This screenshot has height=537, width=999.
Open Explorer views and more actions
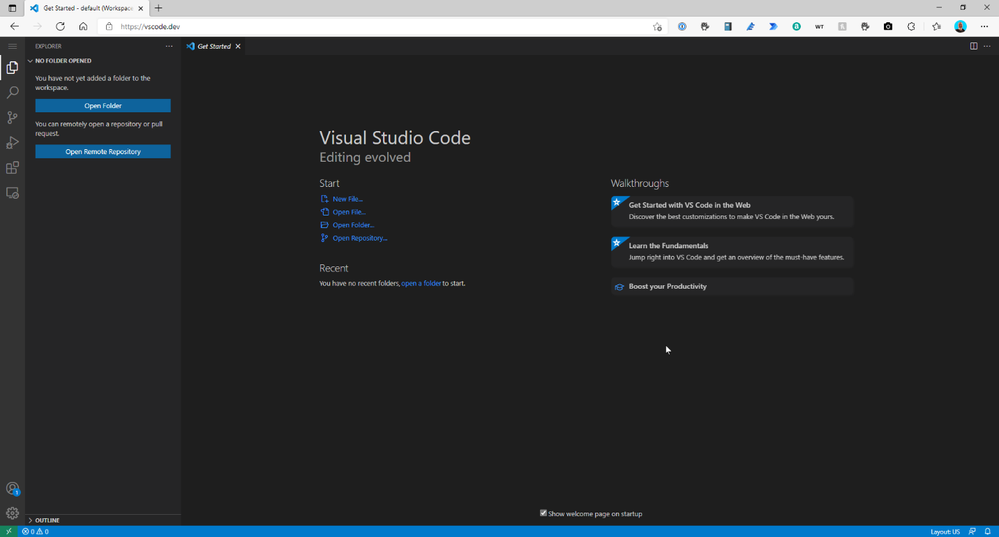click(x=169, y=47)
